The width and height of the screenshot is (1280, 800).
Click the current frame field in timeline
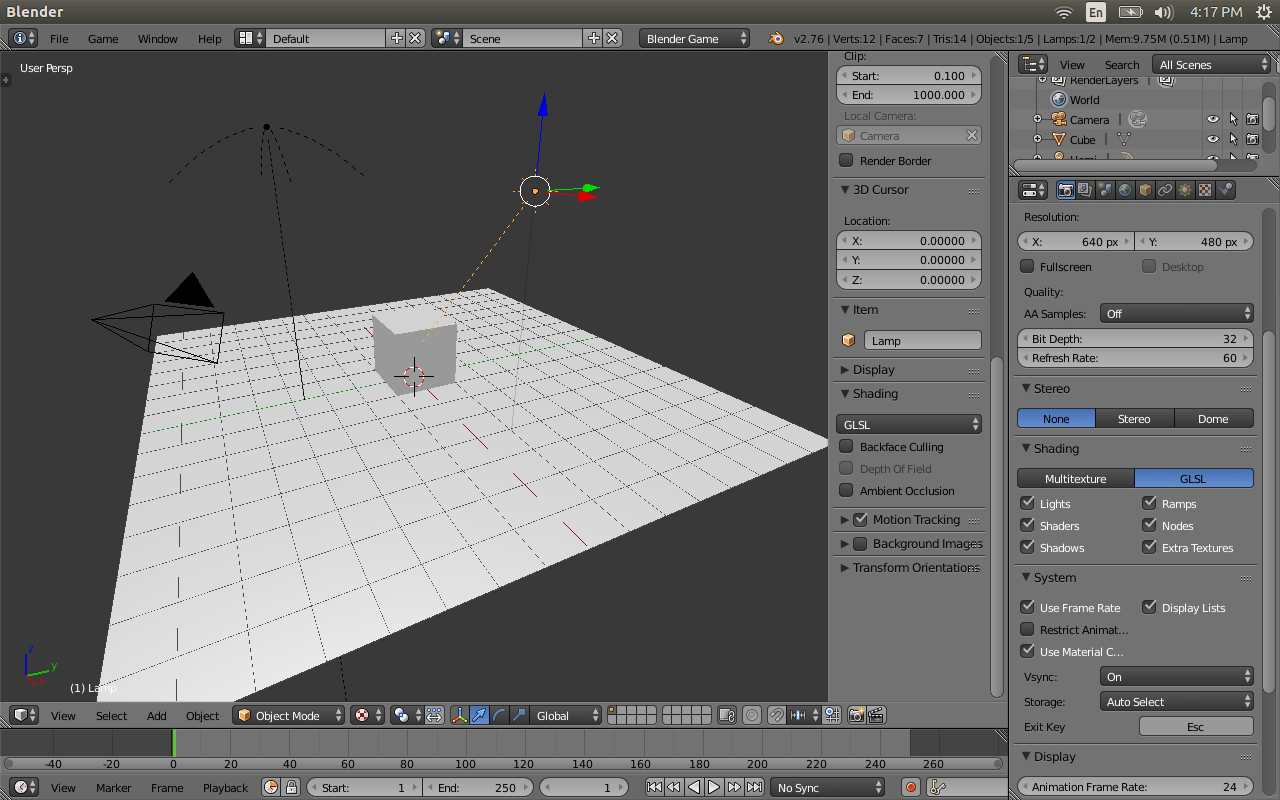(x=584, y=787)
